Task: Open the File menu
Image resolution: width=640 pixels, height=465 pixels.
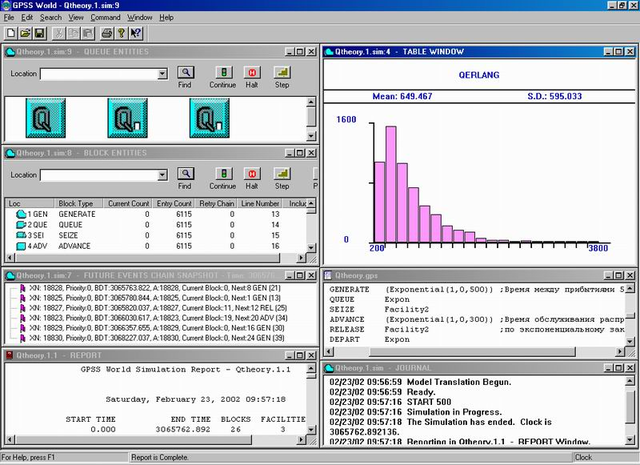Action: 9,18
